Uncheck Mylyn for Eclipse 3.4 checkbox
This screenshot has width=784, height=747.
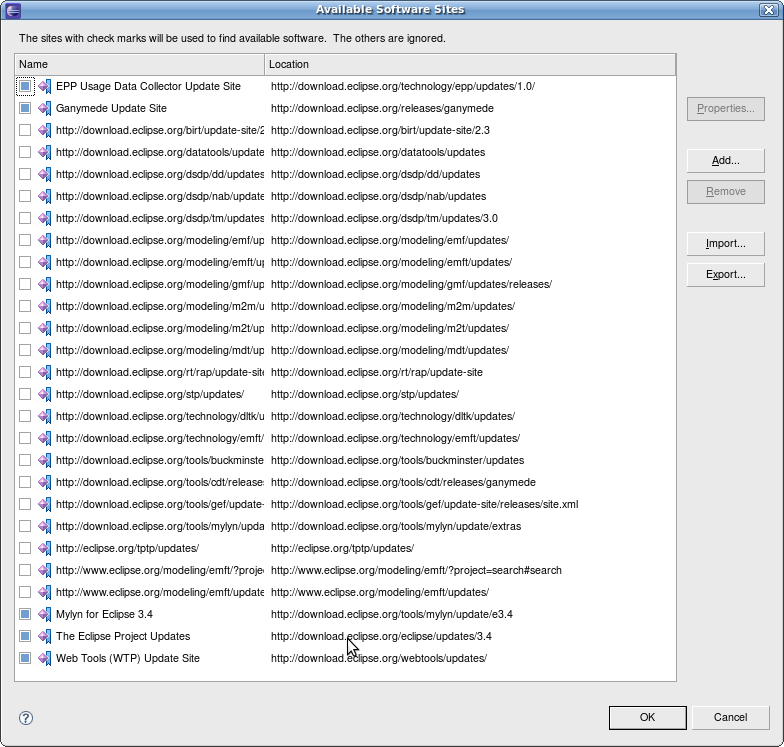[25, 614]
